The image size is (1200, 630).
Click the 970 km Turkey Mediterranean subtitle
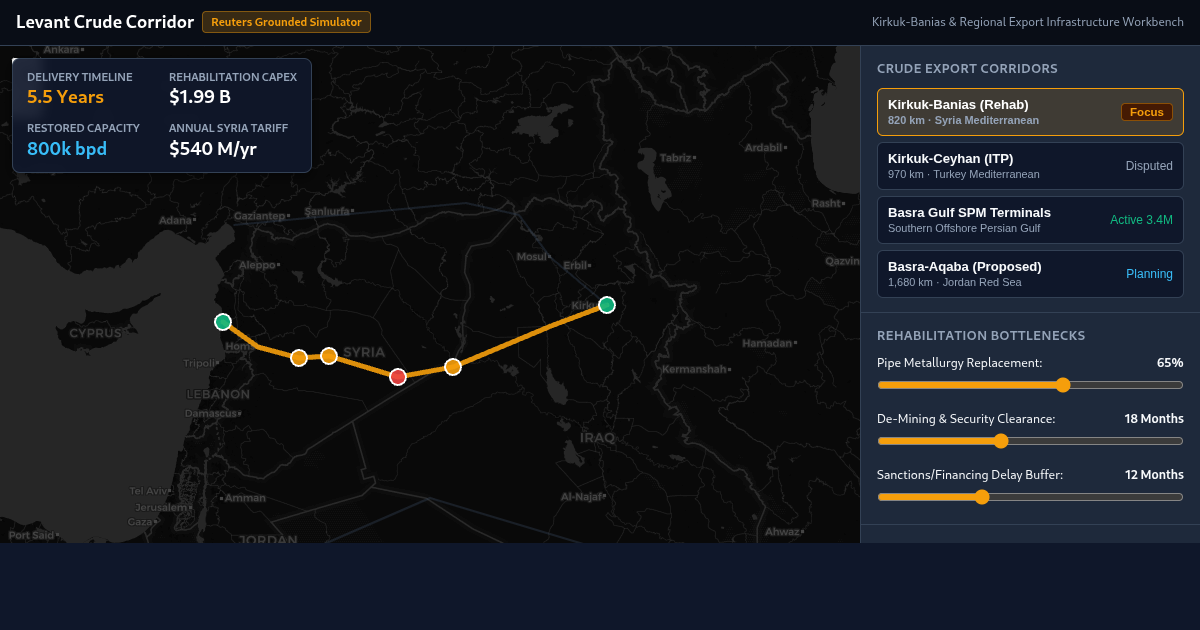pos(964,174)
